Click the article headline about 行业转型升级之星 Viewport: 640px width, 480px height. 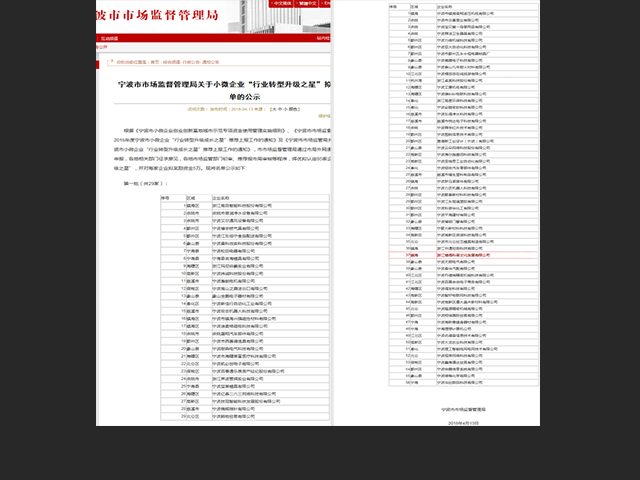(x=224, y=91)
